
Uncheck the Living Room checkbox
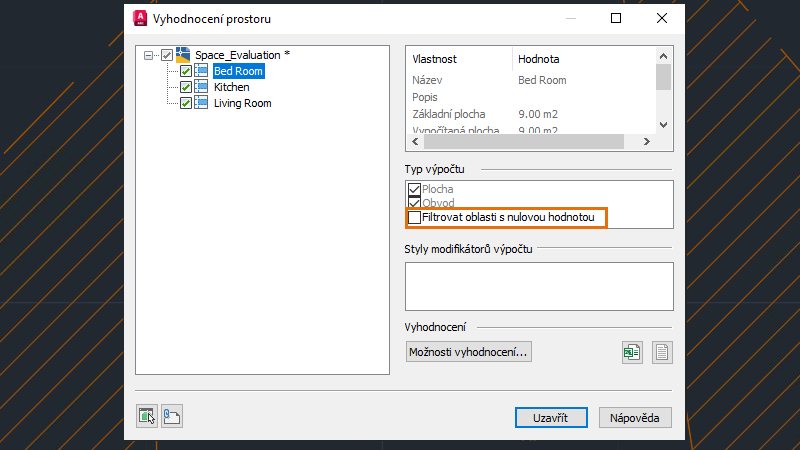coord(186,103)
